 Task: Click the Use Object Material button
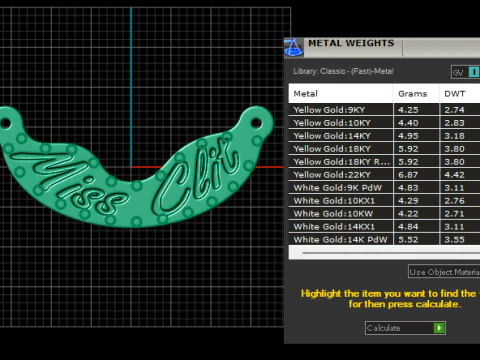(x=444, y=272)
